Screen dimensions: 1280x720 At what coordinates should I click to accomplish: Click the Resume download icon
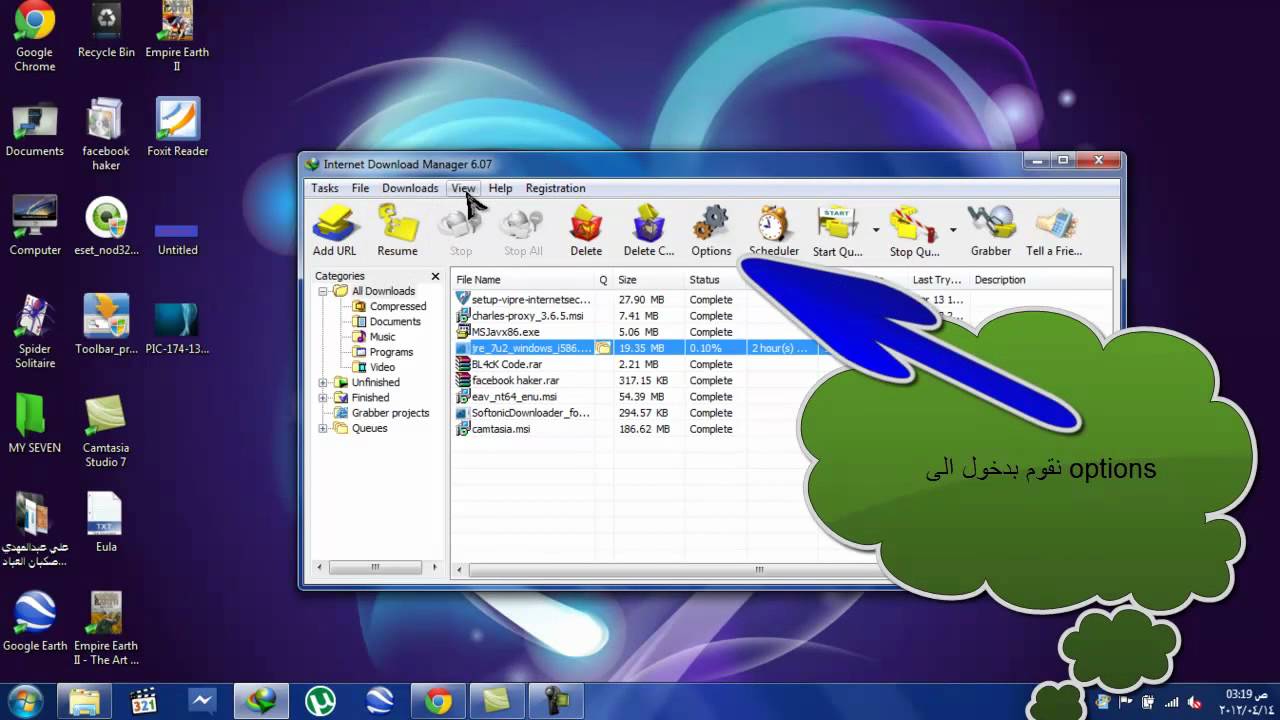point(397,230)
